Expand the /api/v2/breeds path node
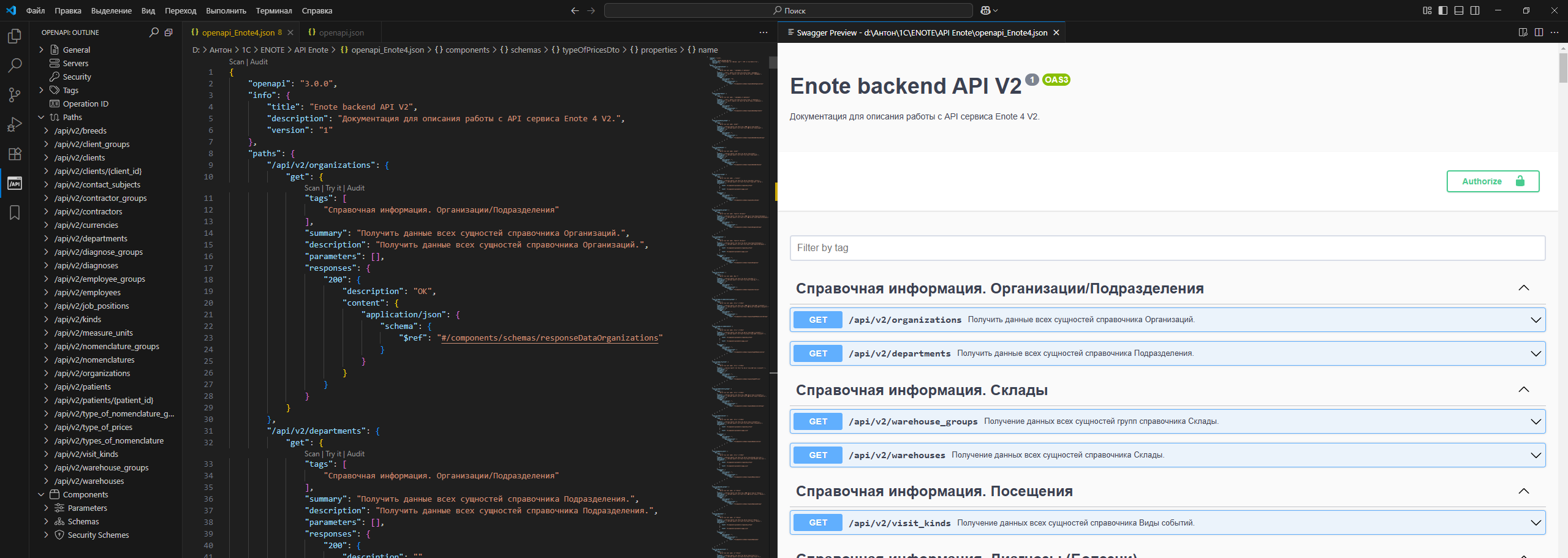Viewport: 1568px width, 558px height. pyautogui.click(x=47, y=130)
